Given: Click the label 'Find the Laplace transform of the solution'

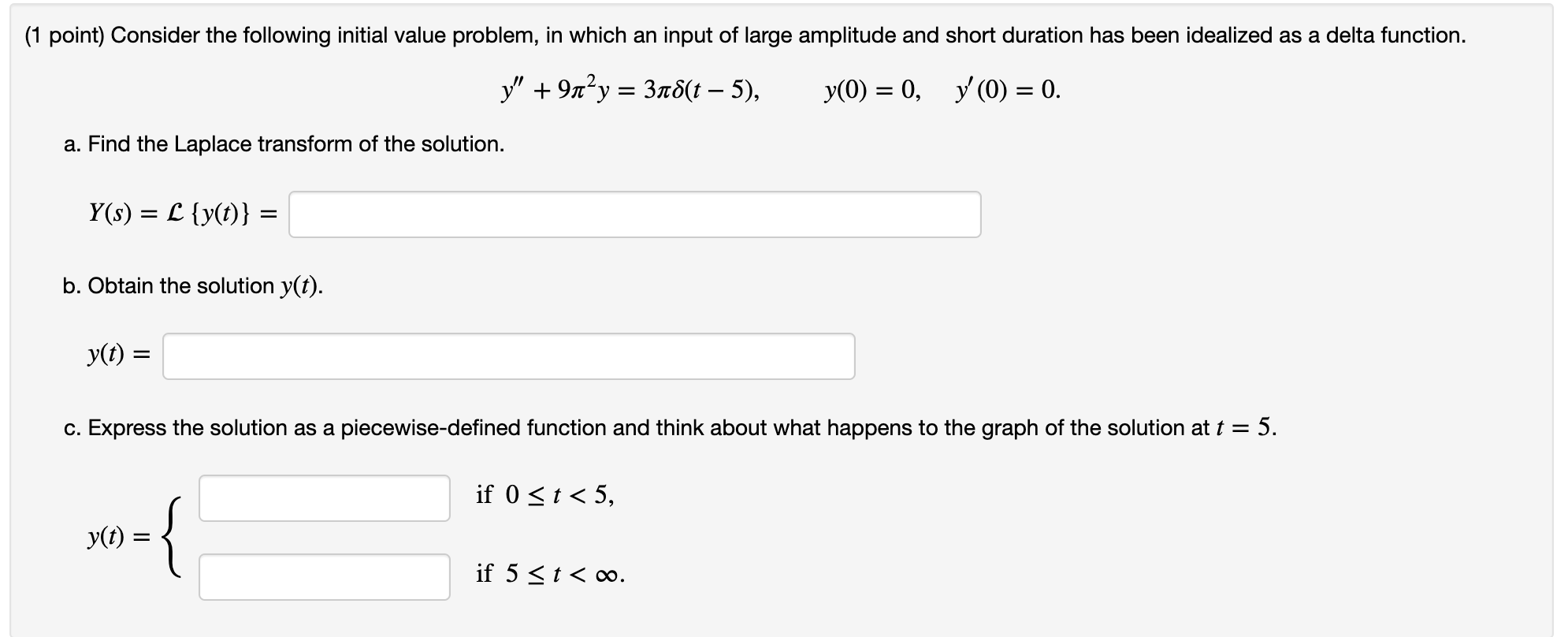Looking at the screenshot, I should [284, 143].
